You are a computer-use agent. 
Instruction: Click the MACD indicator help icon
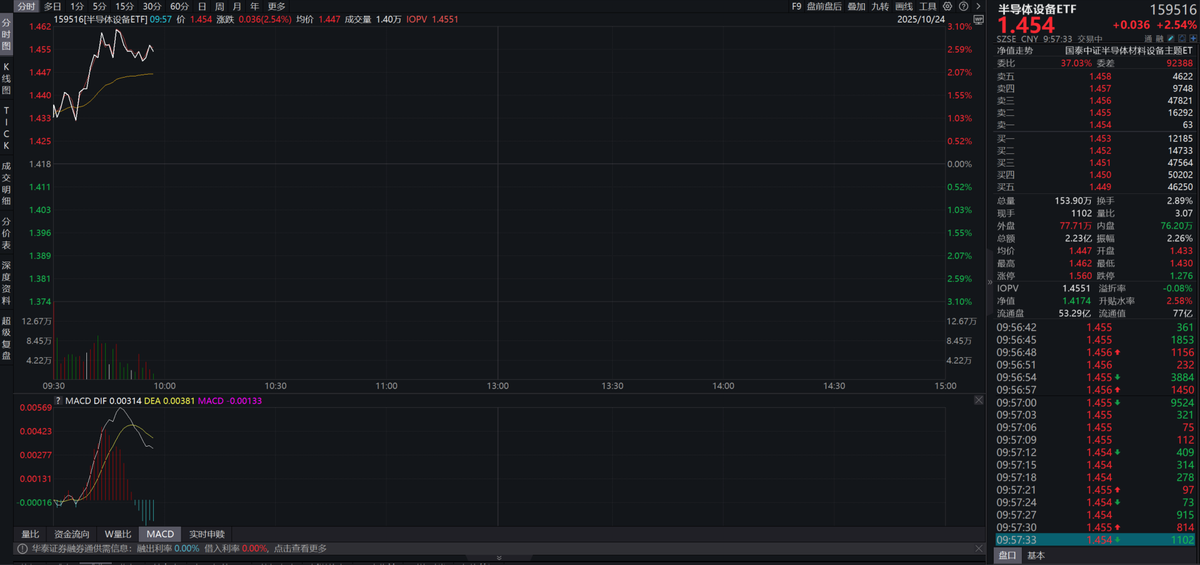point(58,400)
